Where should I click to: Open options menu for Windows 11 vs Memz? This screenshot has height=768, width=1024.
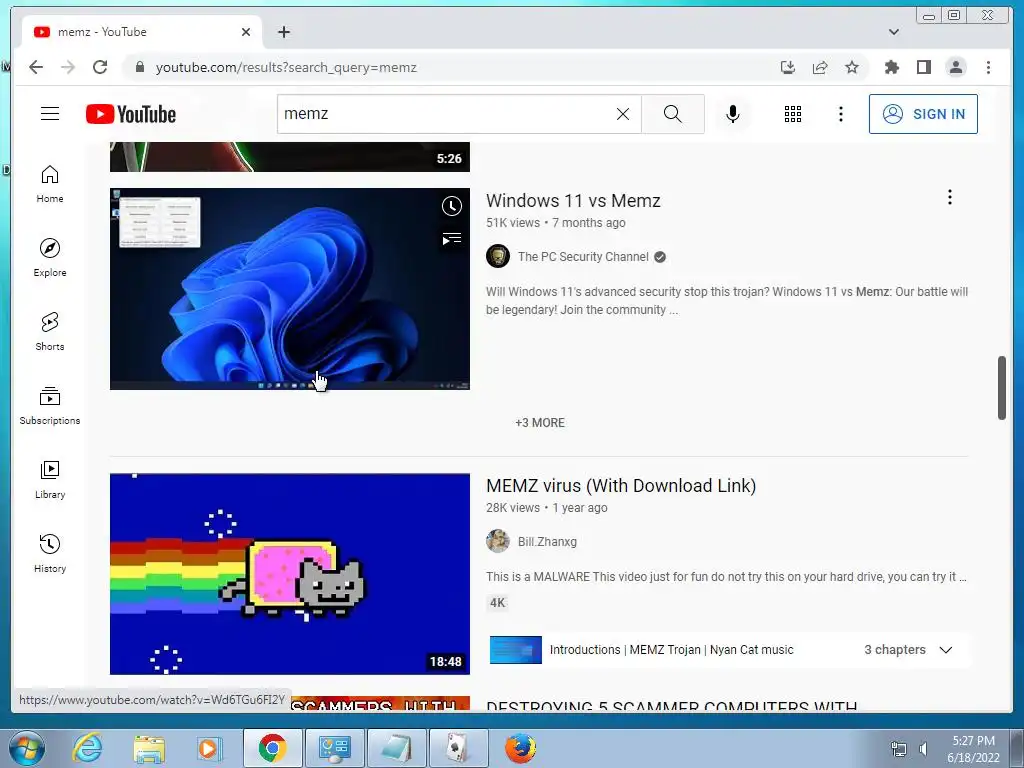click(x=950, y=197)
